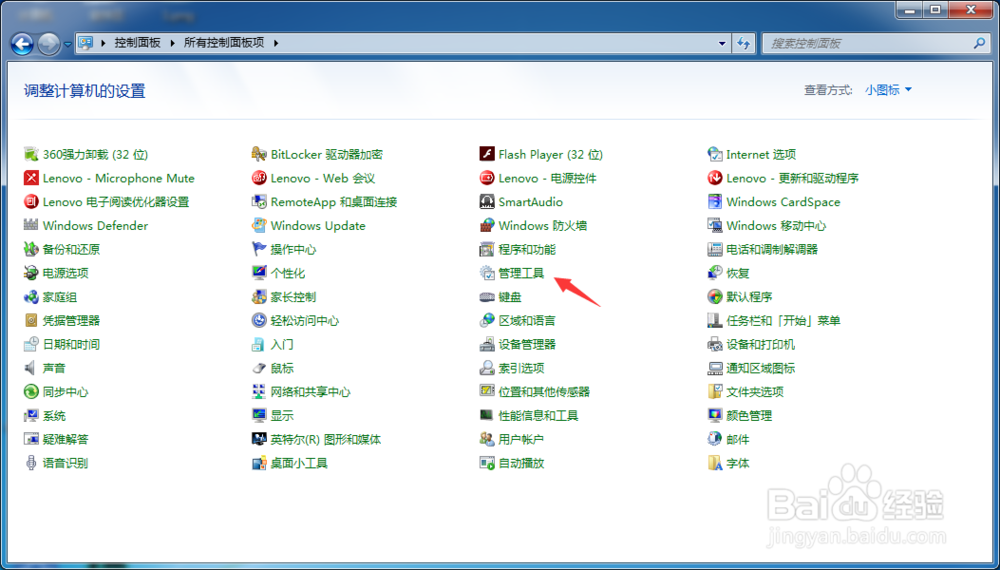Click the 搜索控制面板 search field

875,43
